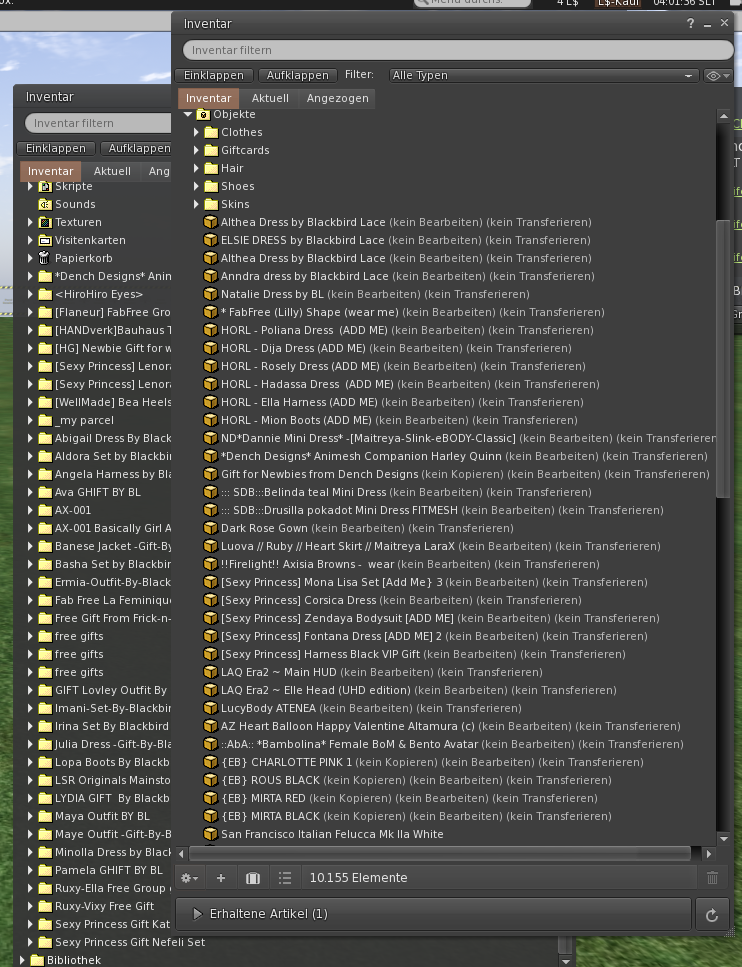Screen dimensions: 742x967
Task: Expand the Skins folder
Action: click(x=196, y=204)
